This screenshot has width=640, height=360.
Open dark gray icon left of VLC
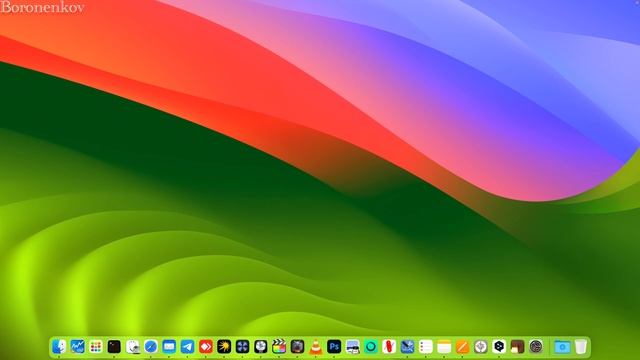coord(298,347)
